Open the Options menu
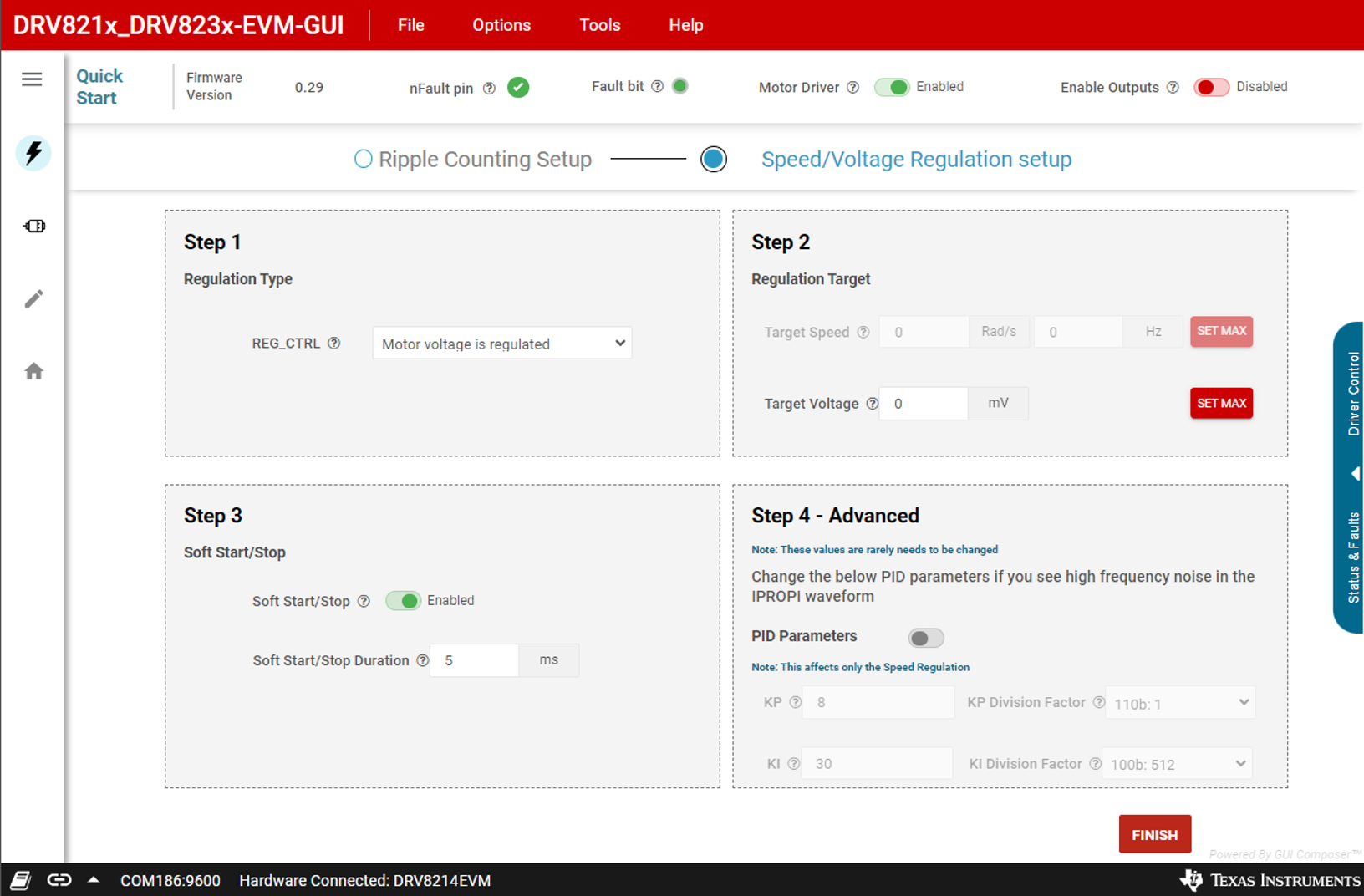This screenshot has width=1364, height=896. (501, 25)
